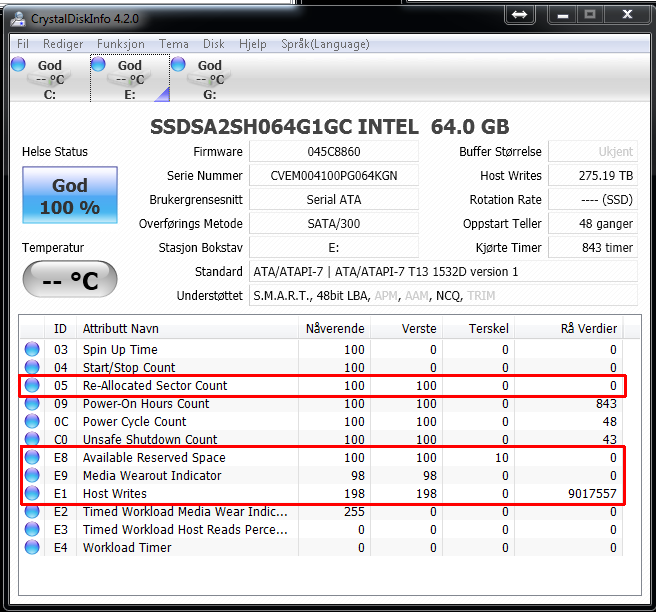Click the Rotation Rate ---- (SSD) field
The image size is (656, 612).
(593, 200)
